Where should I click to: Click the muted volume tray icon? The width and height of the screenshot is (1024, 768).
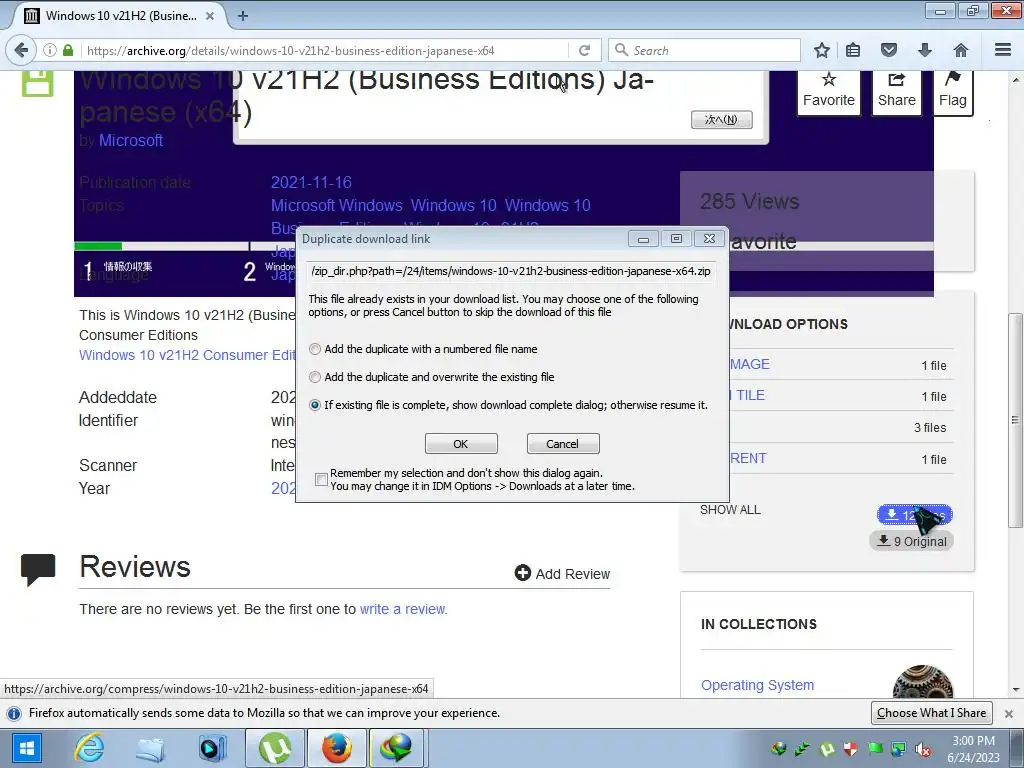923,750
